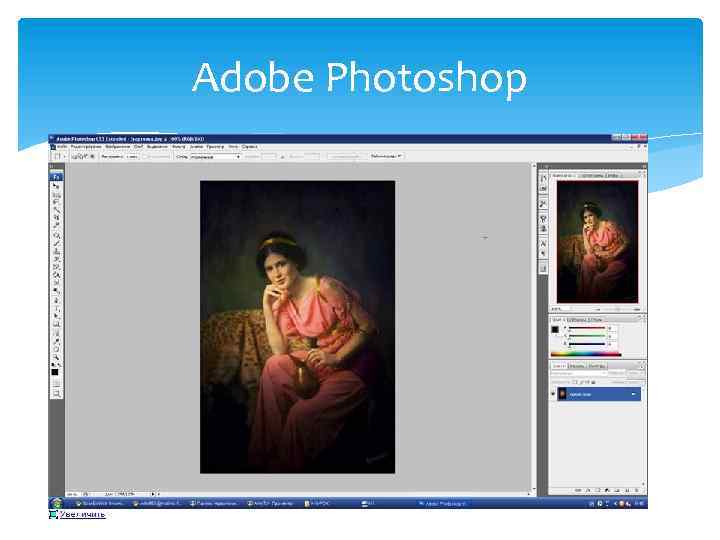Select the Hand tool
720x540 pixels.
pos(56,349)
